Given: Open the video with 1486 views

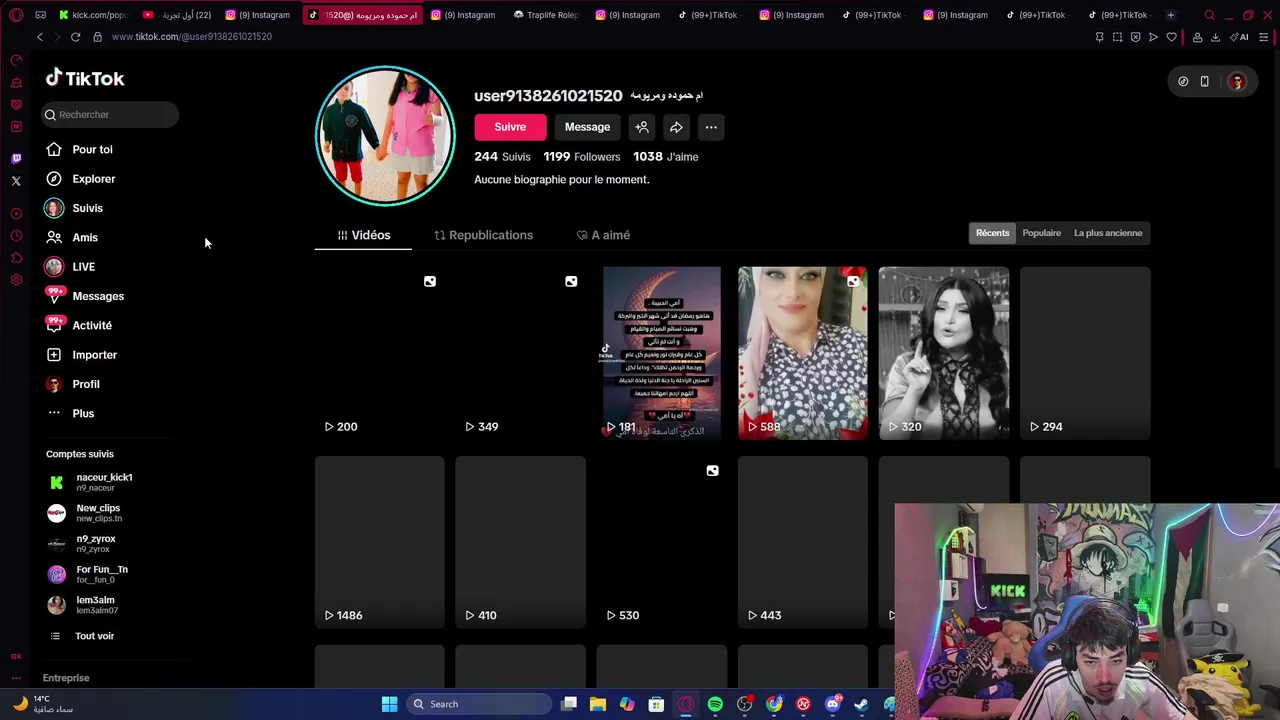Looking at the screenshot, I should 379,542.
